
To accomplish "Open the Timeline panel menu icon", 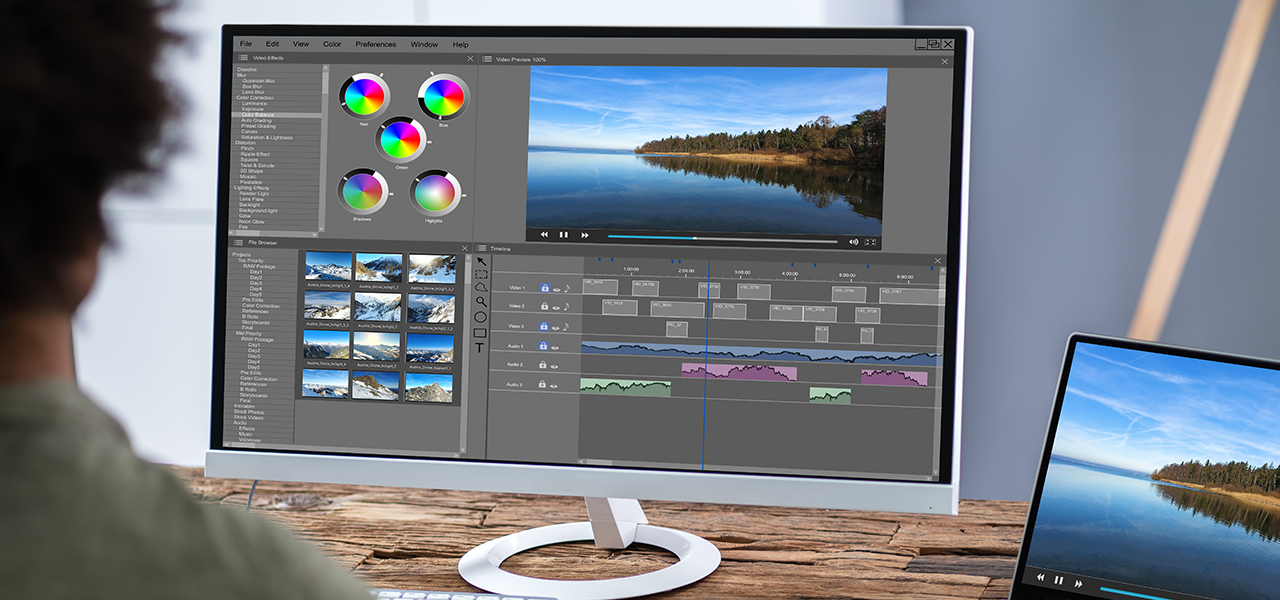I will (481, 248).
